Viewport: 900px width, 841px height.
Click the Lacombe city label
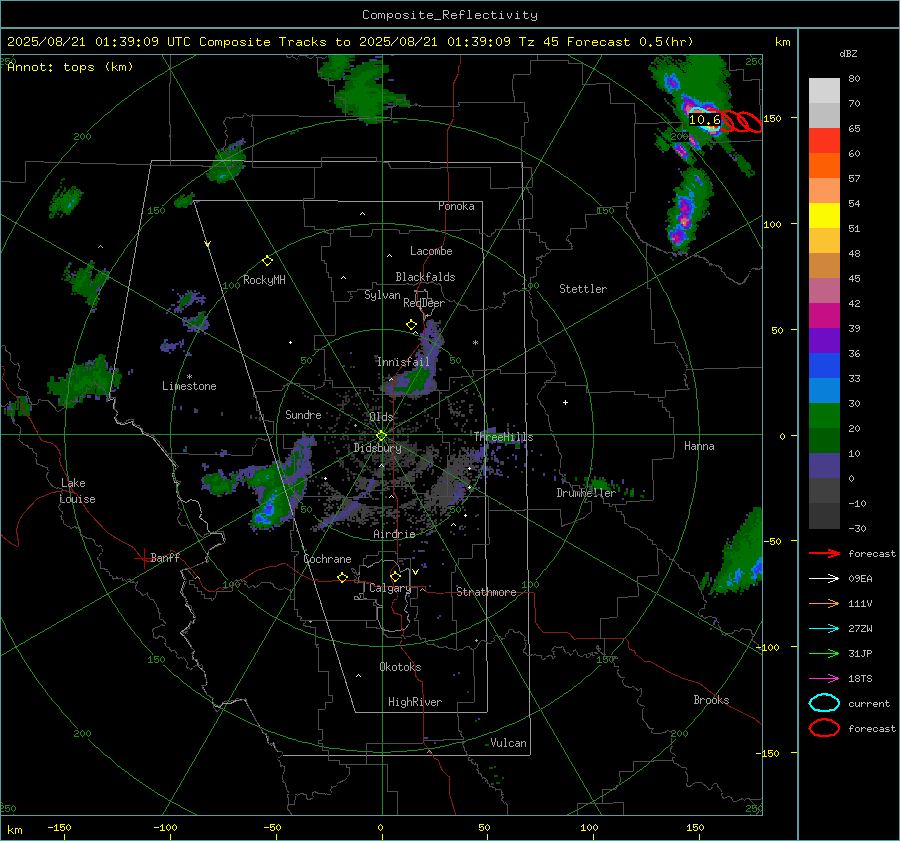[431, 251]
